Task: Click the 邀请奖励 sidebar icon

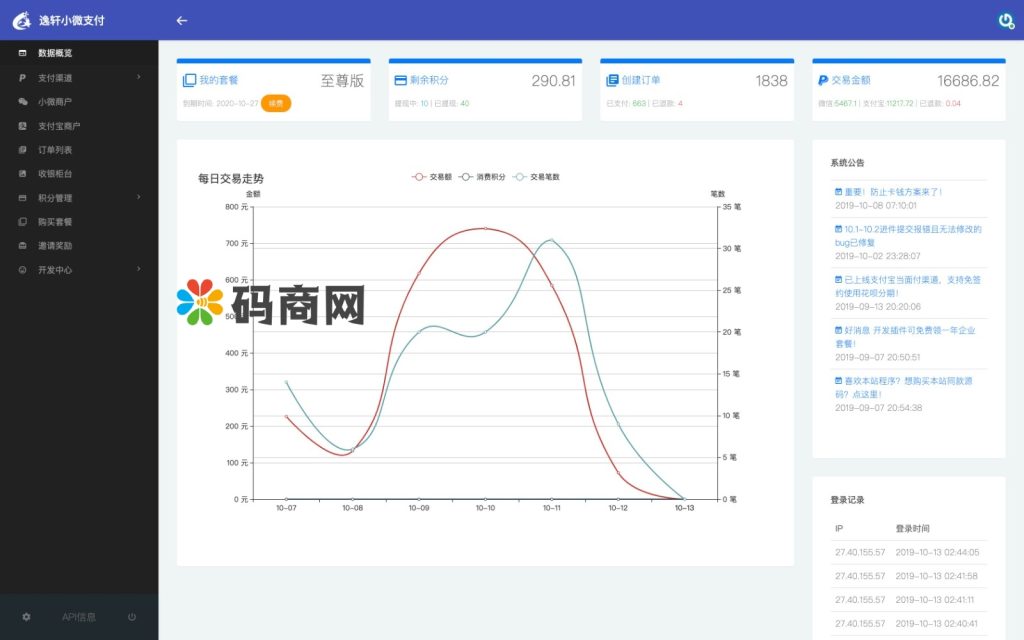Action: click(23, 246)
